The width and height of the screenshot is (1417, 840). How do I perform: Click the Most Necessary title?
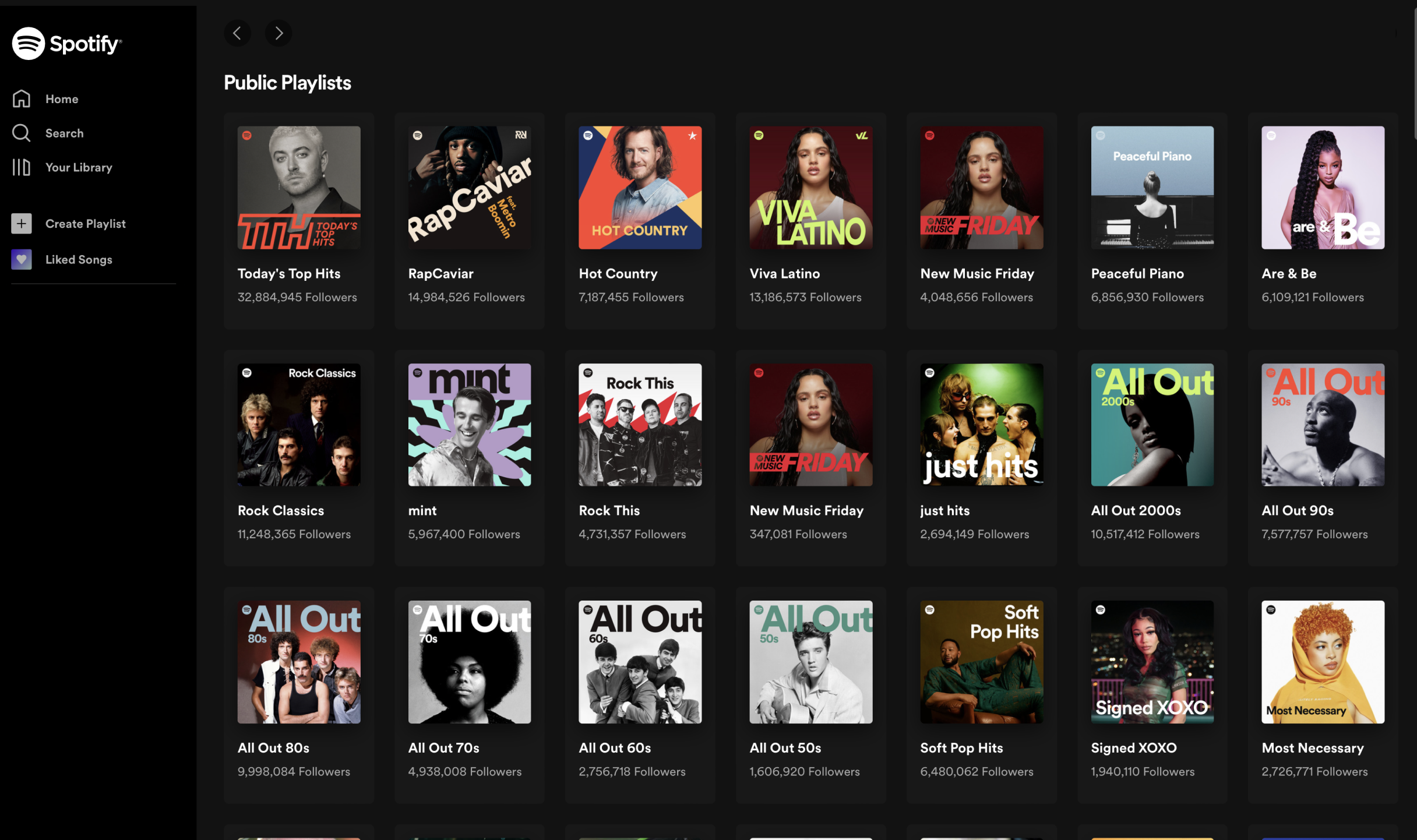[x=1313, y=748]
